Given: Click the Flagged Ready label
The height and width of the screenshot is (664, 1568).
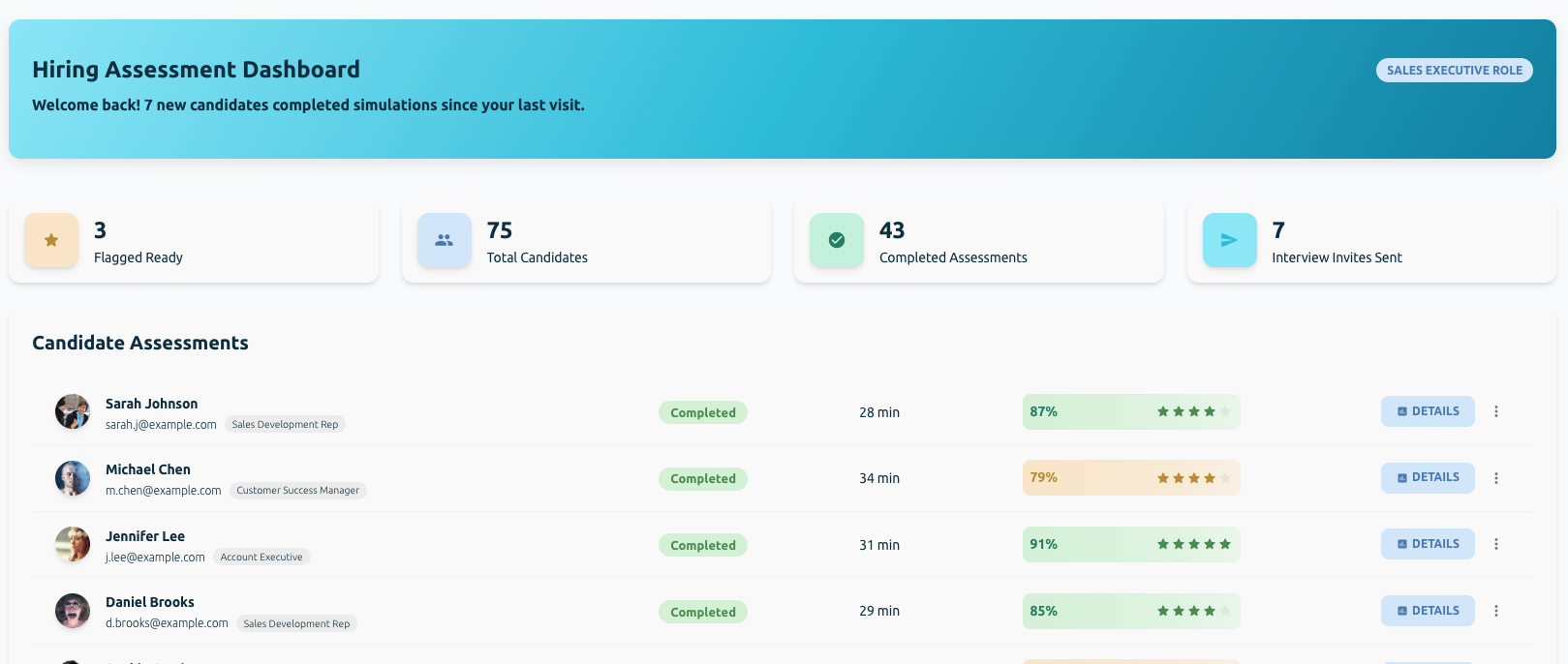Looking at the screenshot, I should click(138, 257).
